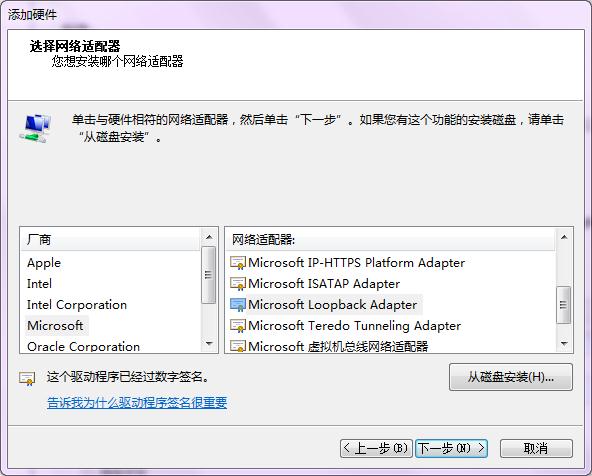Click manufacturer list scroll up arrow

click(x=208, y=237)
